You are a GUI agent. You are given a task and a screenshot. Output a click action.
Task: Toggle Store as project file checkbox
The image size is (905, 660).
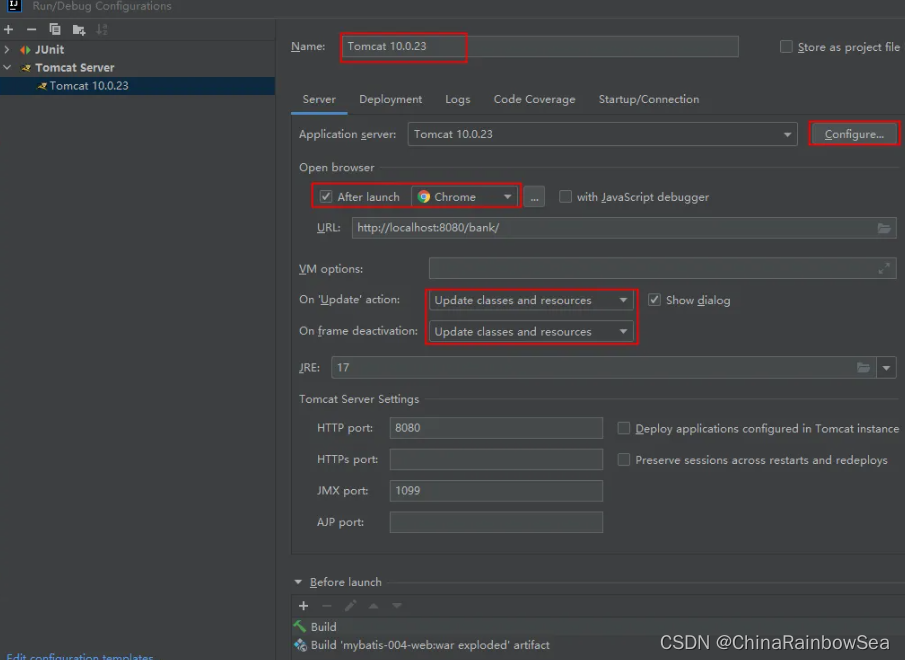(786, 47)
